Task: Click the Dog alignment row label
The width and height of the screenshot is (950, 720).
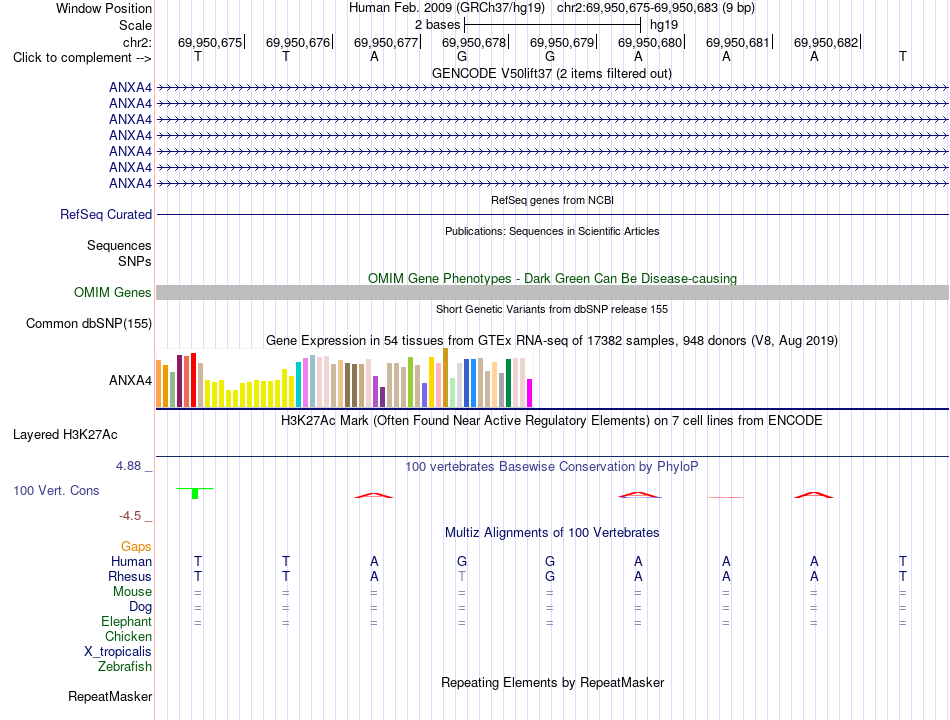Action: (141, 607)
